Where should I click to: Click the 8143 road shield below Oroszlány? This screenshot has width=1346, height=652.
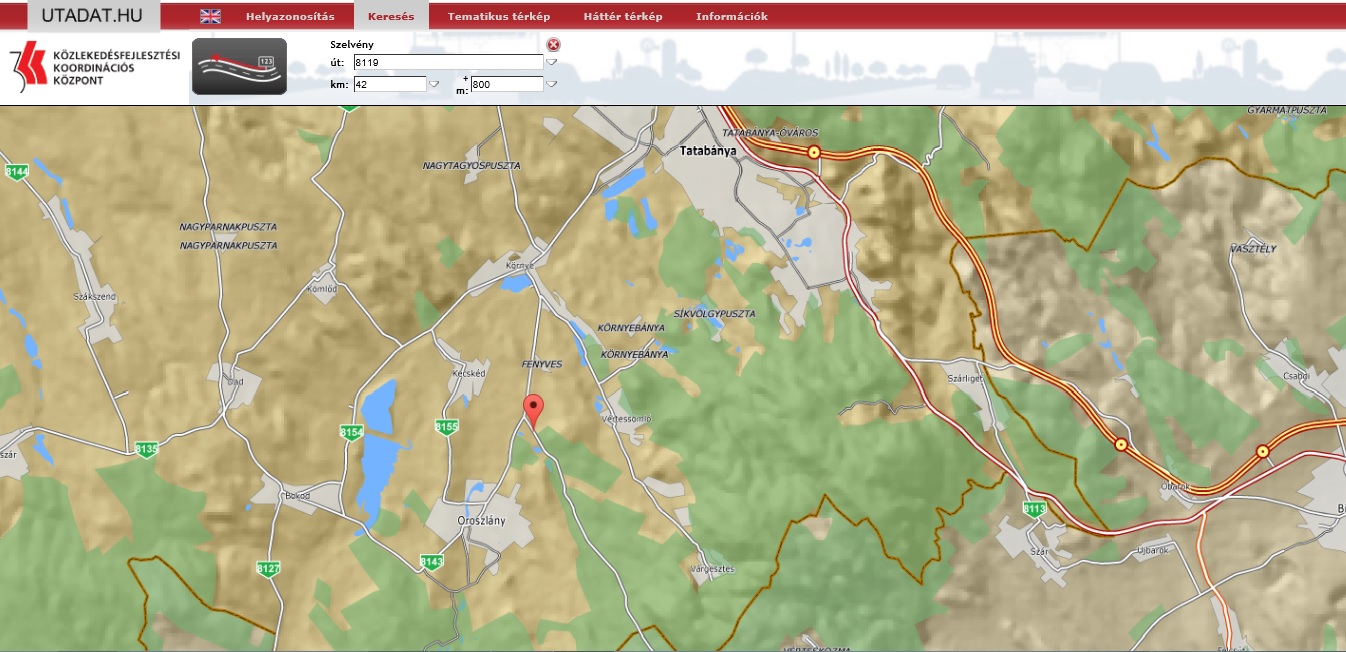pos(432,561)
